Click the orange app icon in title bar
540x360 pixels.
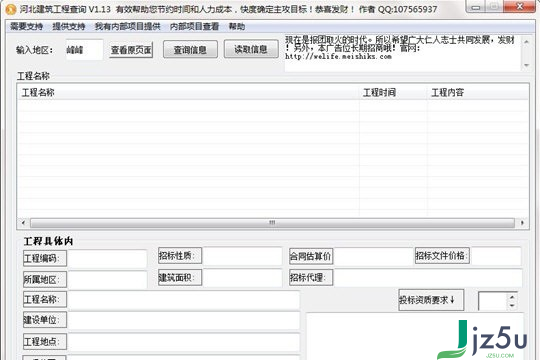(11, 9)
